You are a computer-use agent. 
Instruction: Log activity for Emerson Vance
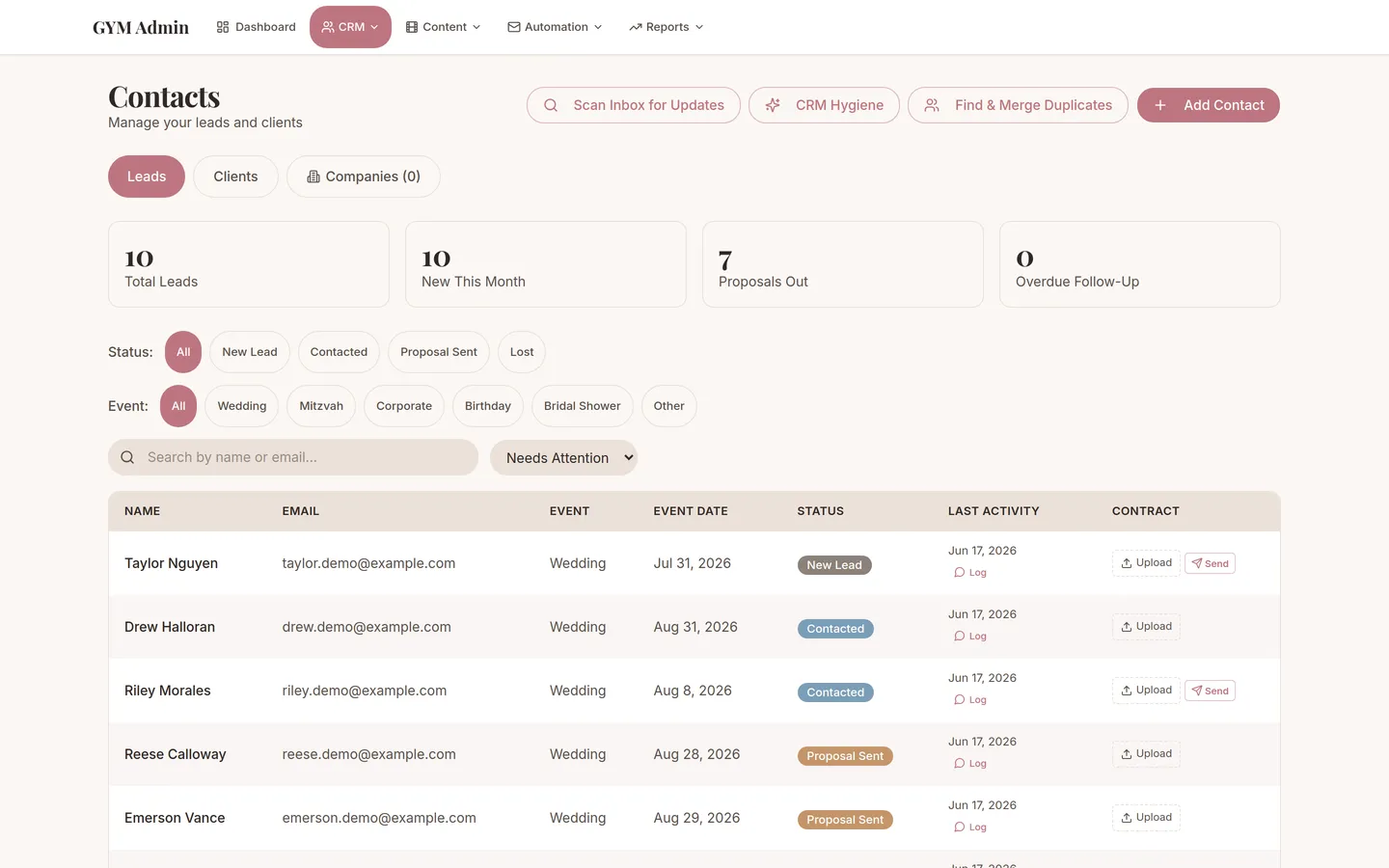970,827
